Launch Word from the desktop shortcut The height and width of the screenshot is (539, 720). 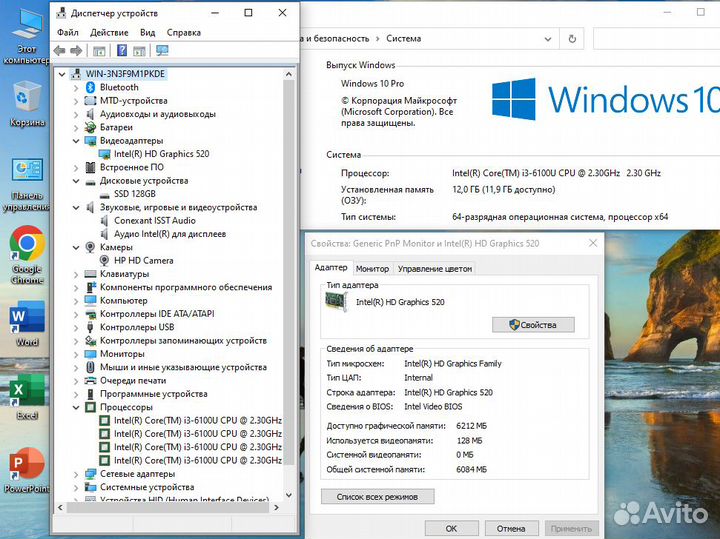click(27, 323)
